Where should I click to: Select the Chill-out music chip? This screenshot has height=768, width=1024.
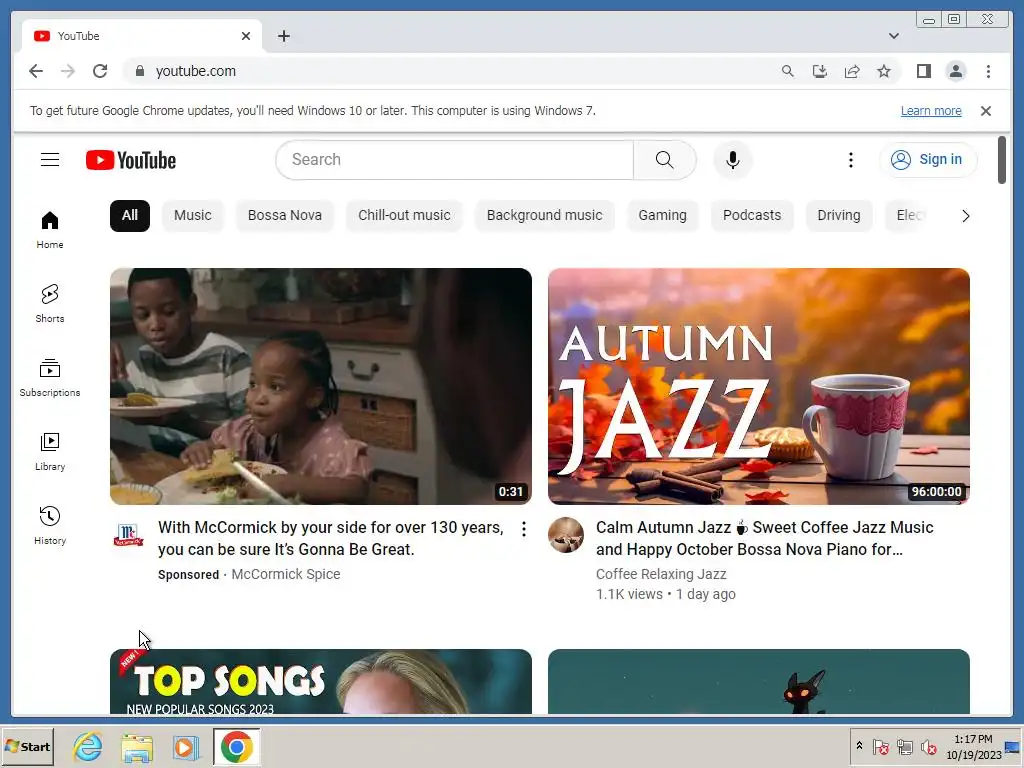[x=404, y=216]
